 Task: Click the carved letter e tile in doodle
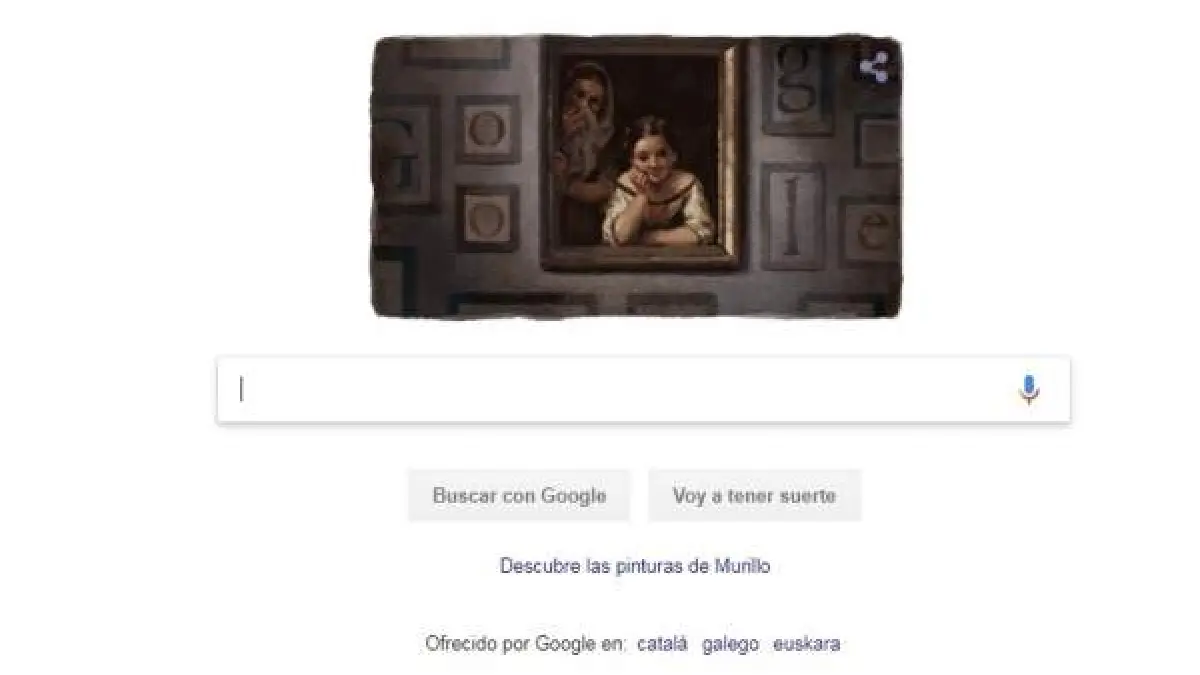pos(870,232)
